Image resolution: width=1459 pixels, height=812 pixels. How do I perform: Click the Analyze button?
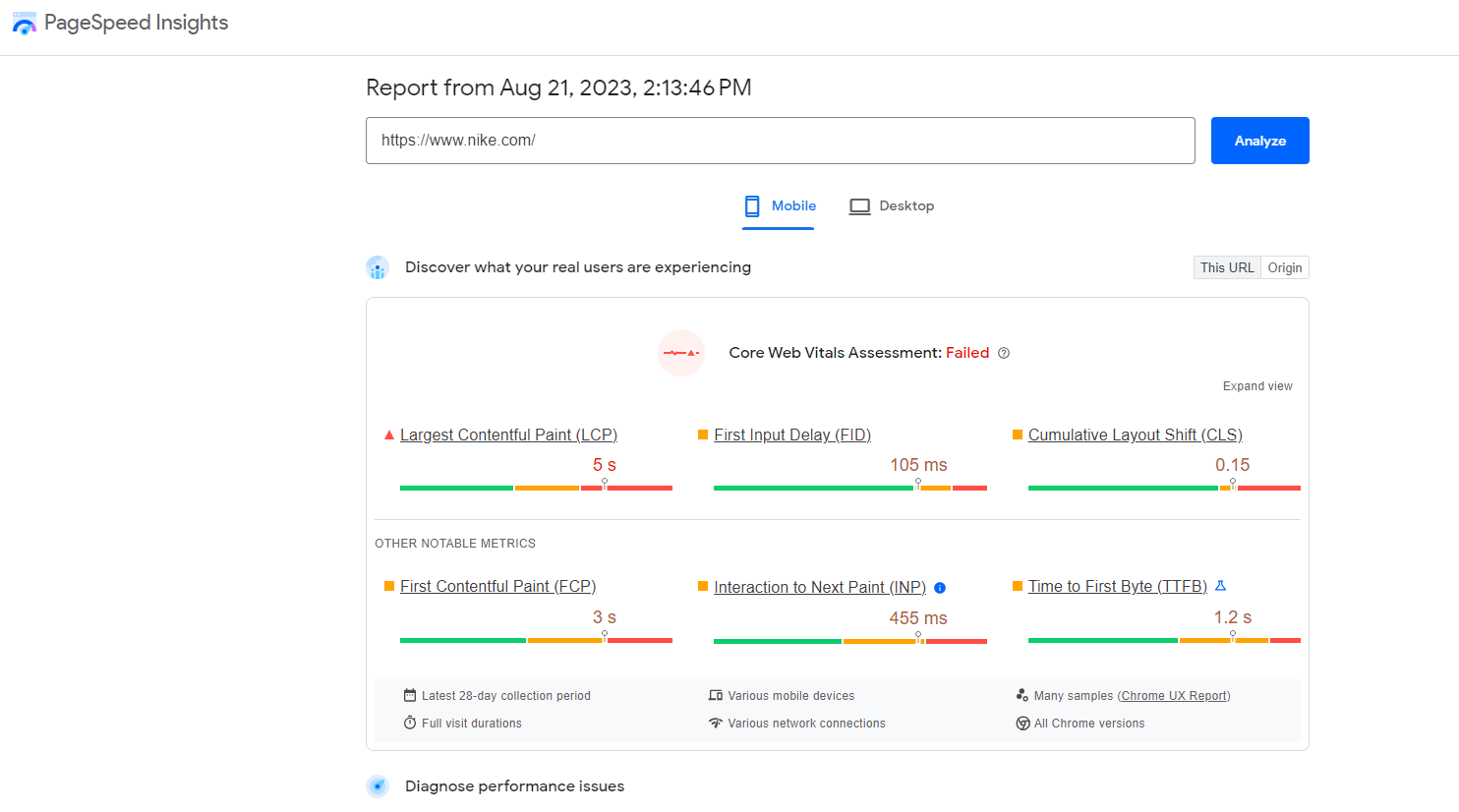click(1259, 140)
